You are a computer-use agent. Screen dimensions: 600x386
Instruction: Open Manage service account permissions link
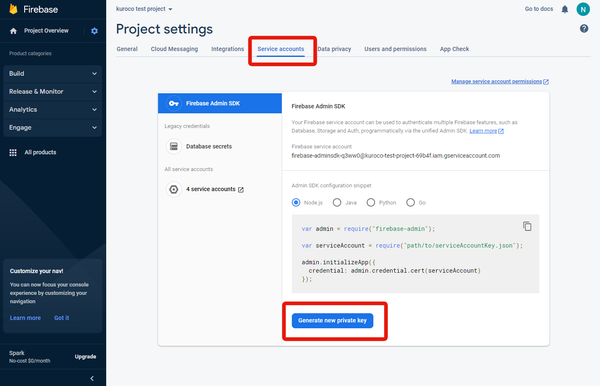pyautogui.click(x=499, y=81)
